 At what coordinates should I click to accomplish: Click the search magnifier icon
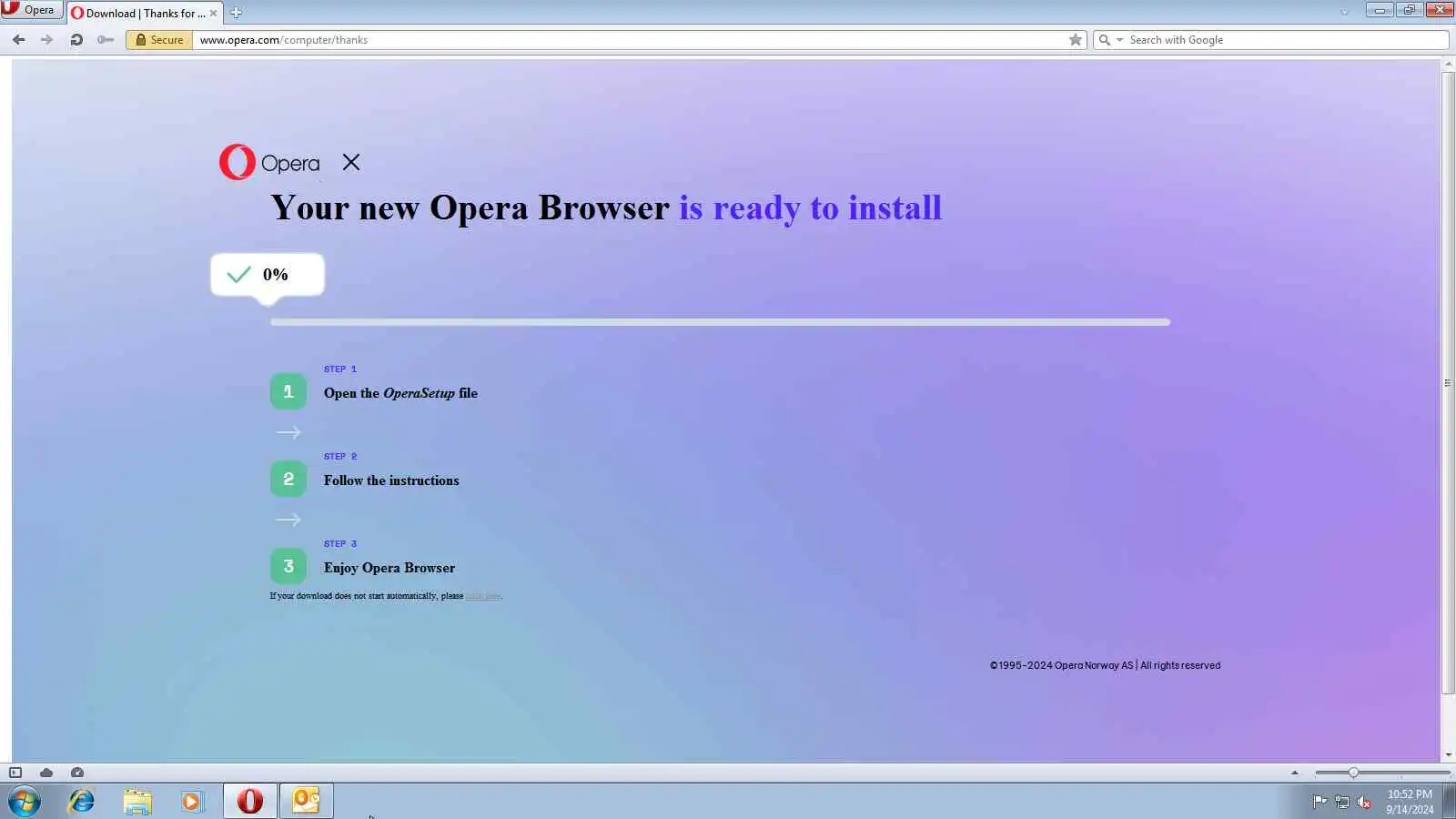1104,39
